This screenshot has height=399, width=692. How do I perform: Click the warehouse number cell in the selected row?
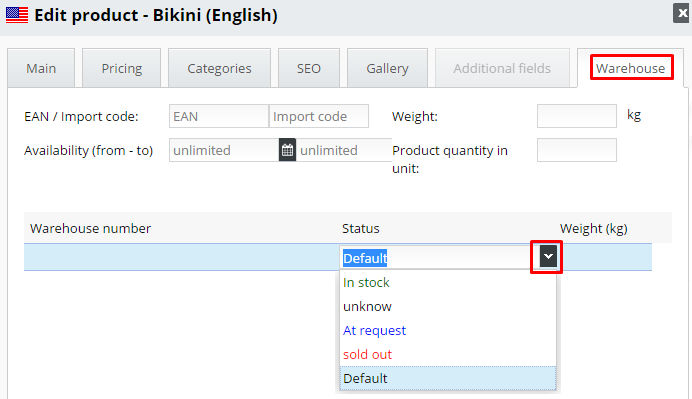pos(181,257)
